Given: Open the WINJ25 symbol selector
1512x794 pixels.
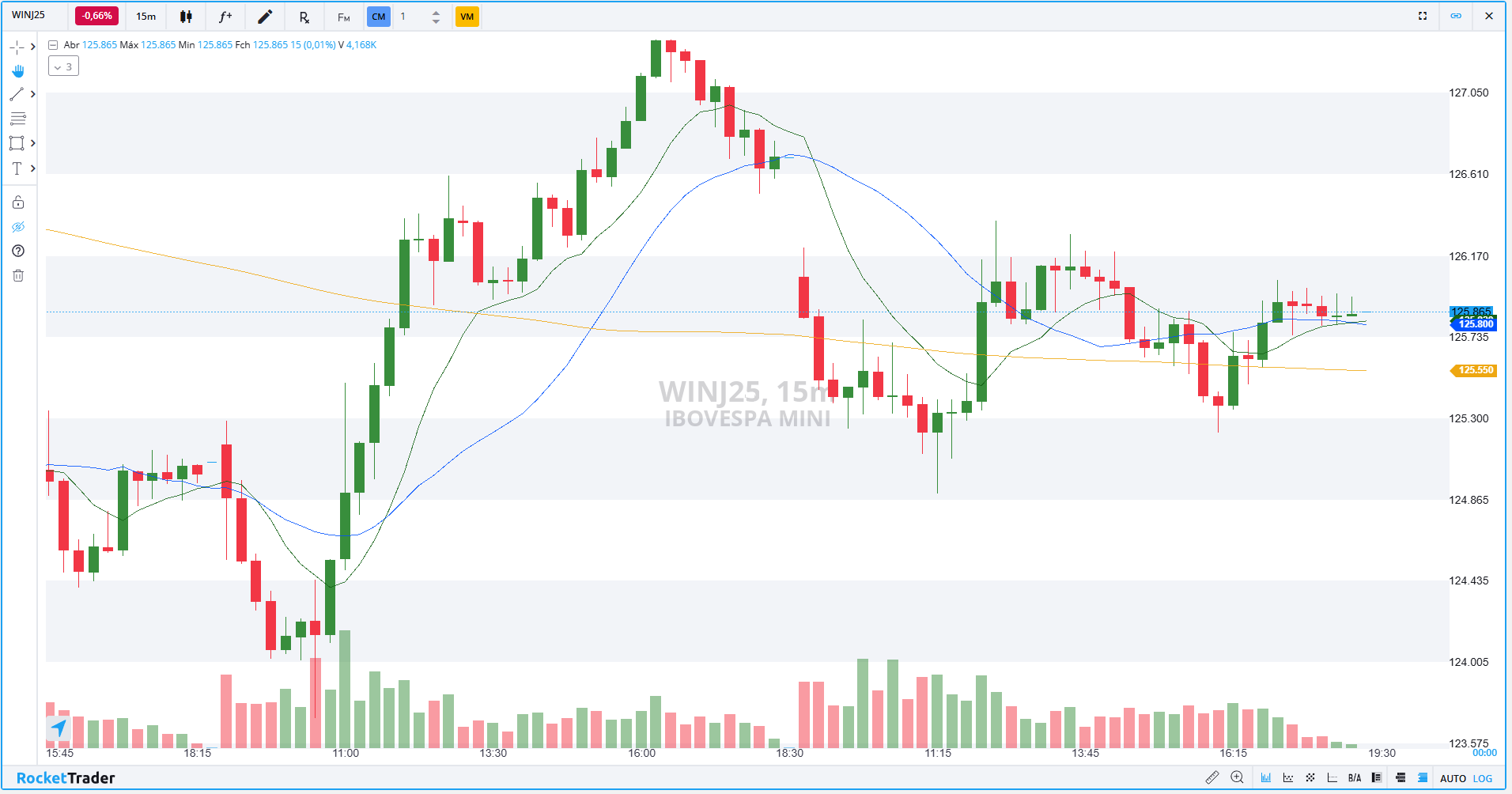Looking at the screenshot, I should (x=28, y=15).
